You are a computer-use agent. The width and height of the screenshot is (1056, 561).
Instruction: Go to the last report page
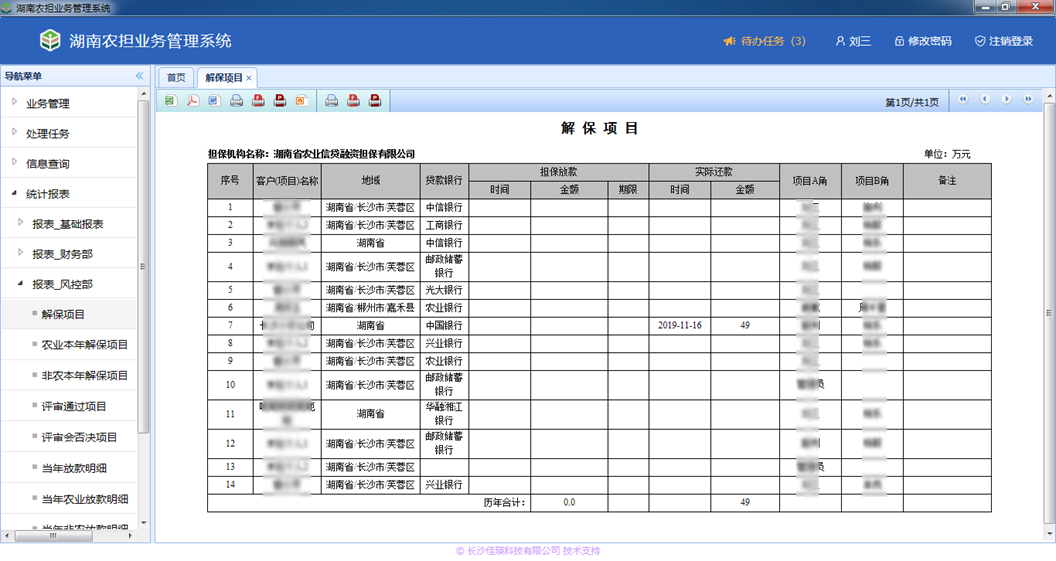click(1028, 100)
